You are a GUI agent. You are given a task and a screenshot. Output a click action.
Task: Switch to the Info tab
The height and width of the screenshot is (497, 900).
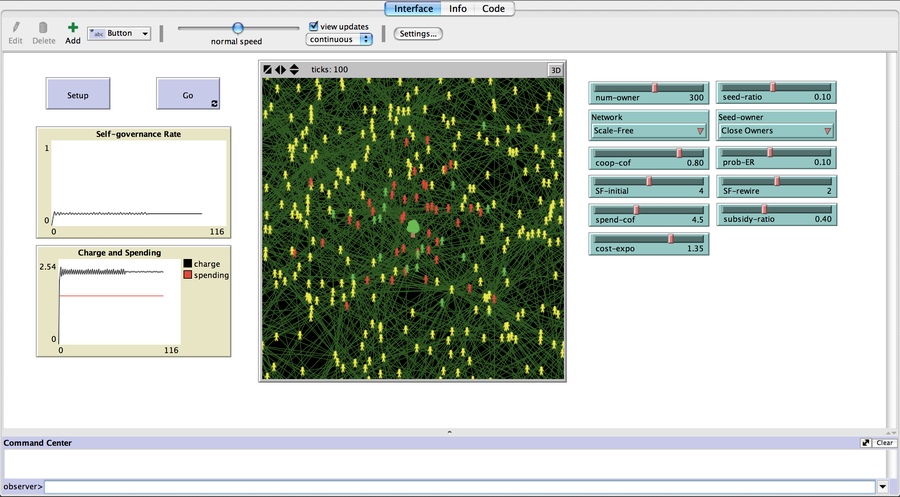click(x=457, y=8)
